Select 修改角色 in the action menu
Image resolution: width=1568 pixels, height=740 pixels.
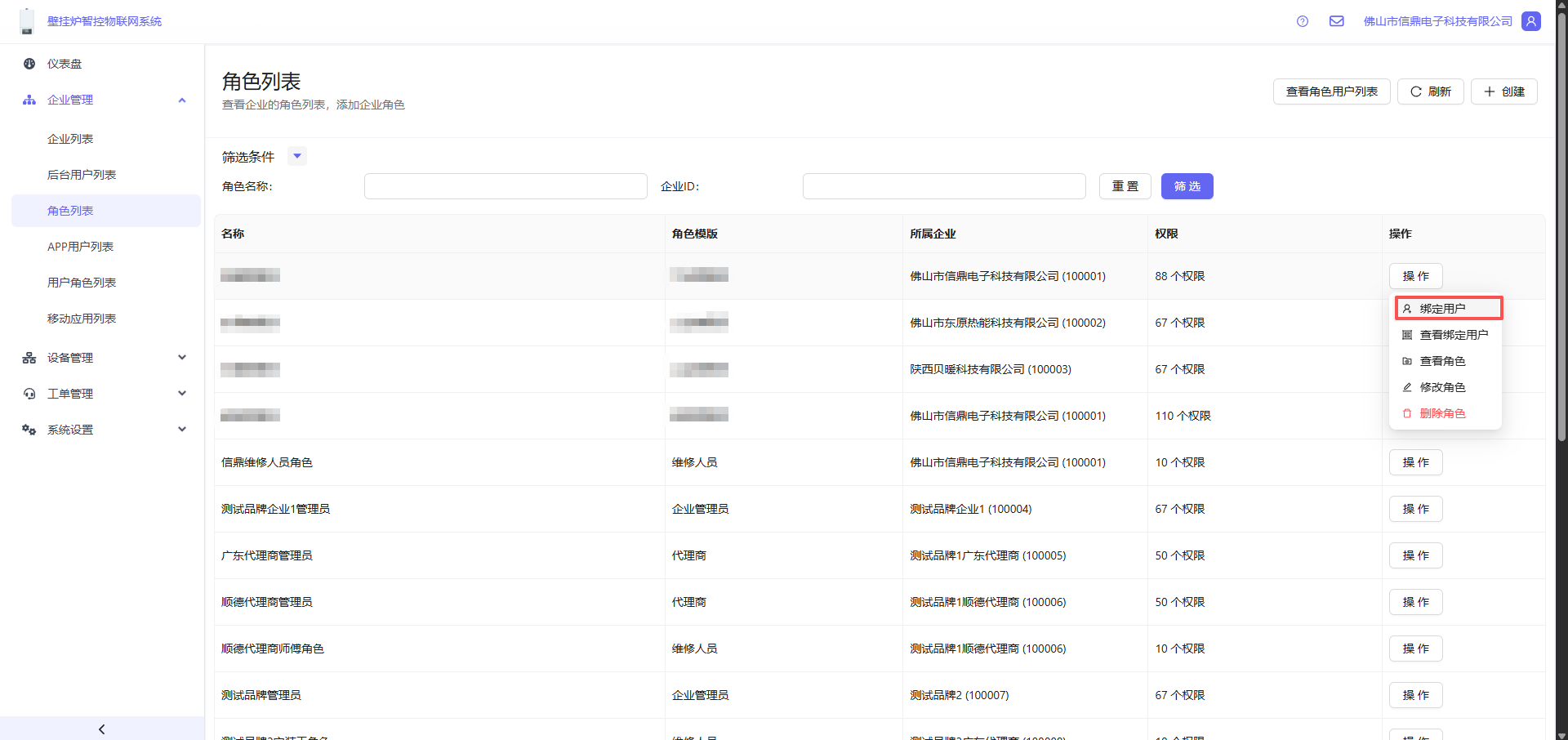coord(1442,387)
